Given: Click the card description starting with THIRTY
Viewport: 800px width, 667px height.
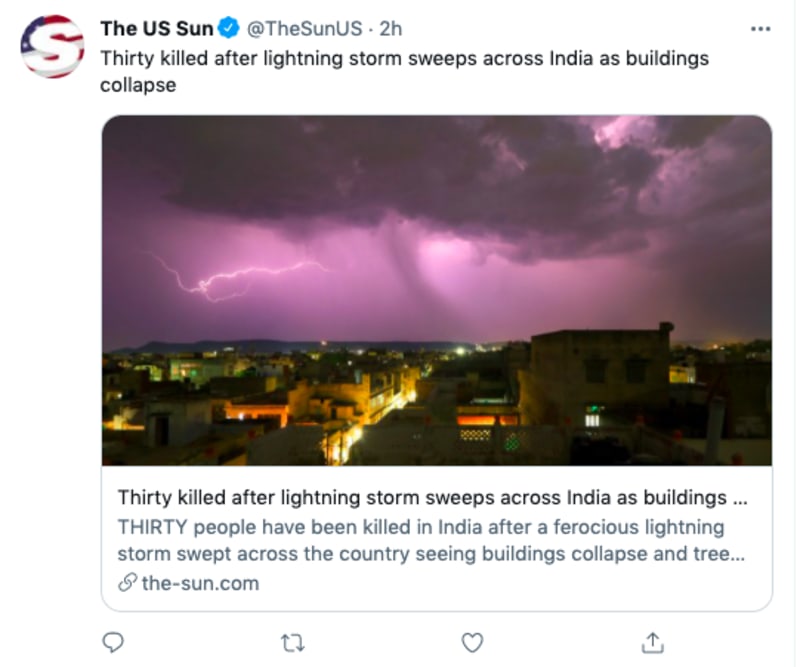Looking at the screenshot, I should click(430, 540).
